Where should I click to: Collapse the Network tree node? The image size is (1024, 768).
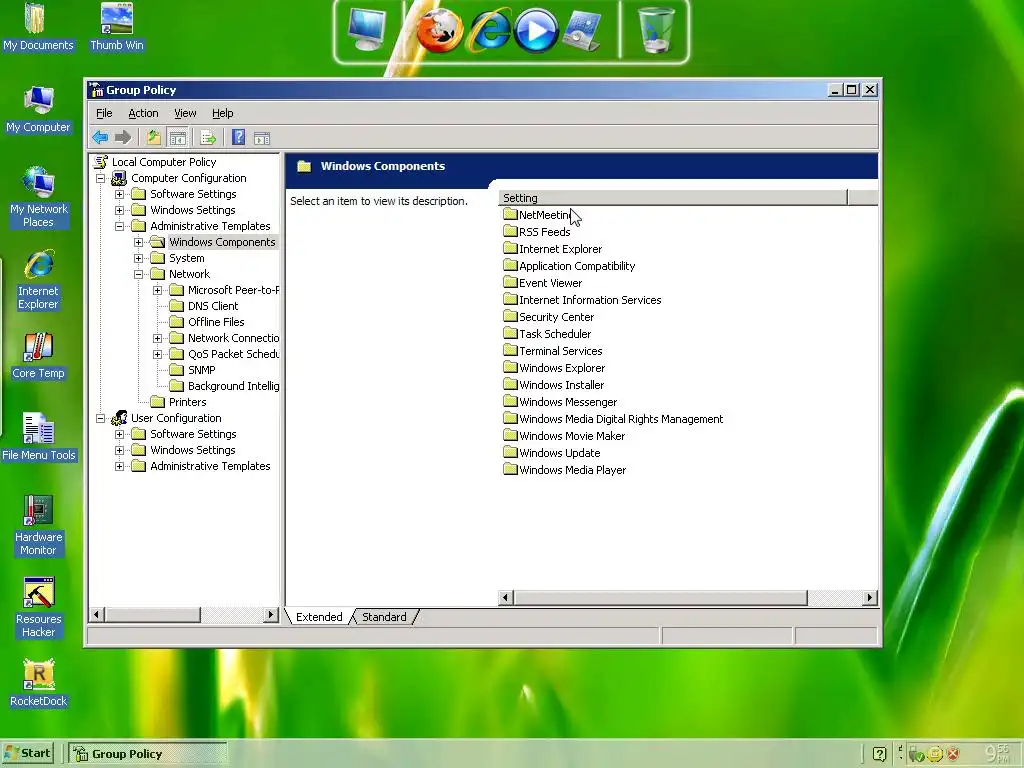pos(138,274)
